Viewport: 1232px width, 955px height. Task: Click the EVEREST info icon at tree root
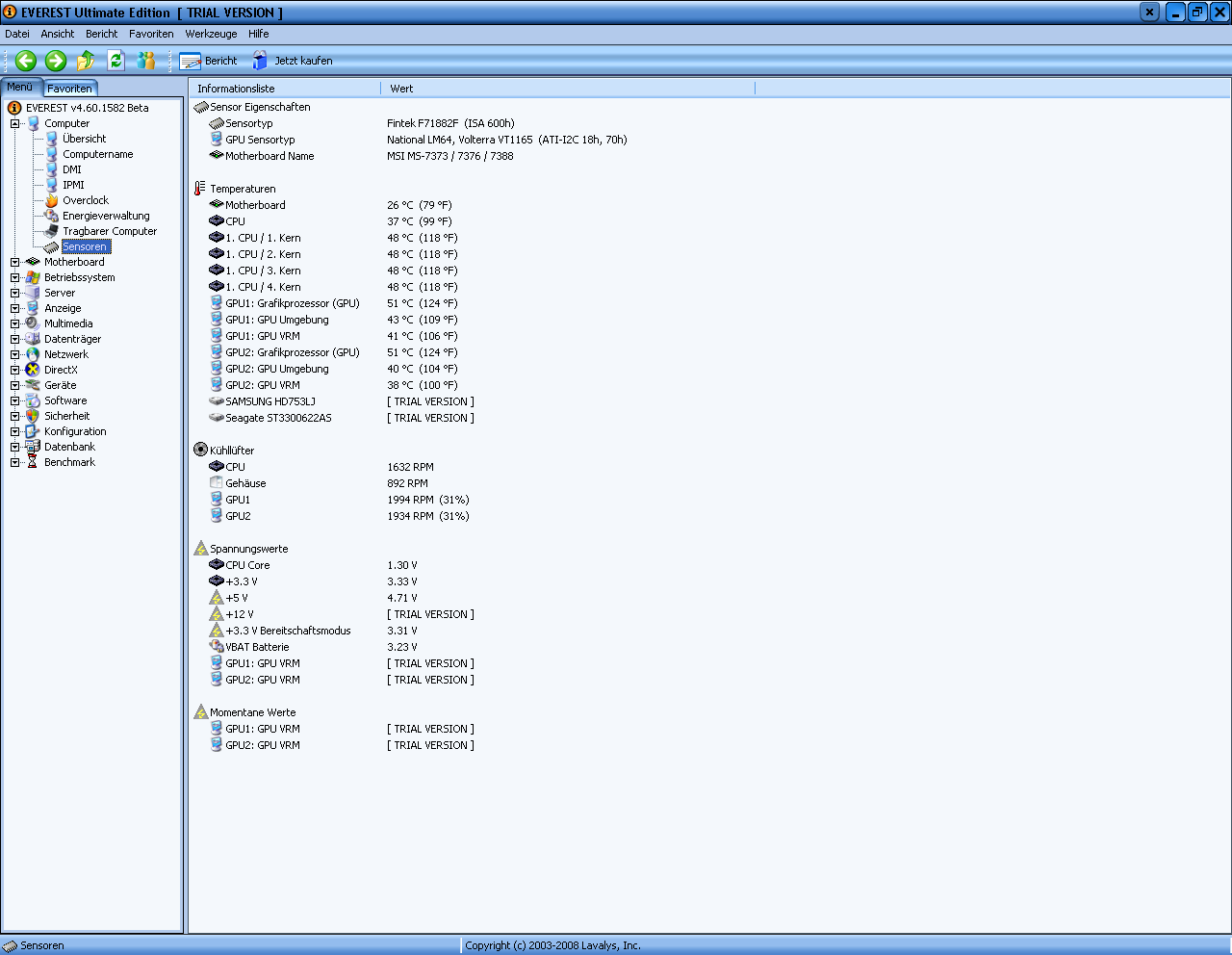pyautogui.click(x=14, y=108)
